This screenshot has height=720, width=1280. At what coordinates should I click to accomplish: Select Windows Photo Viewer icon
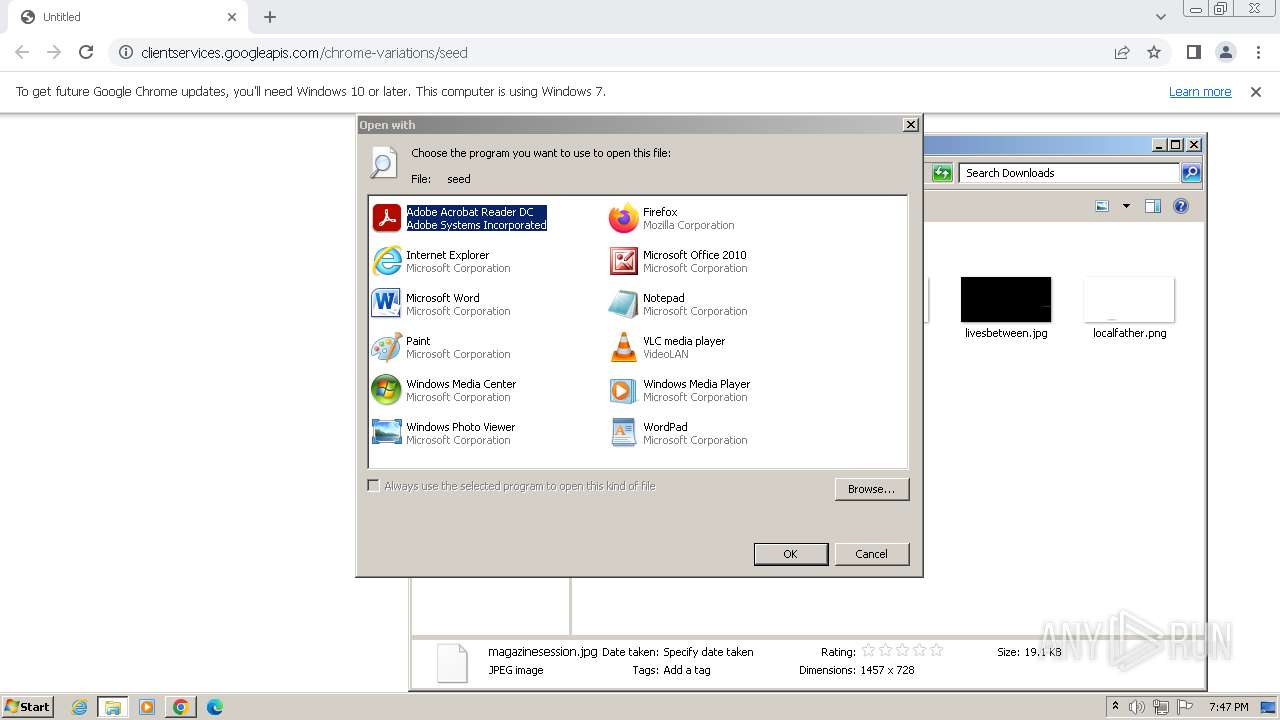[386, 433]
